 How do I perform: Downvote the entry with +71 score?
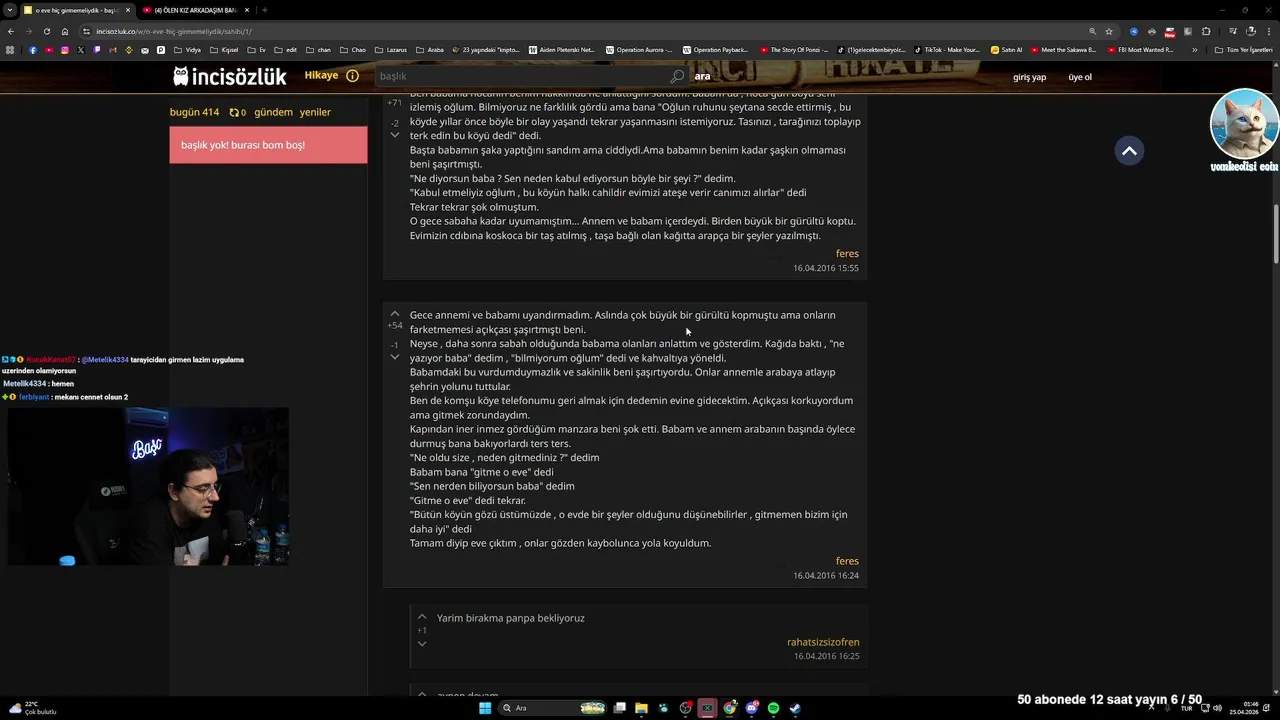click(395, 135)
